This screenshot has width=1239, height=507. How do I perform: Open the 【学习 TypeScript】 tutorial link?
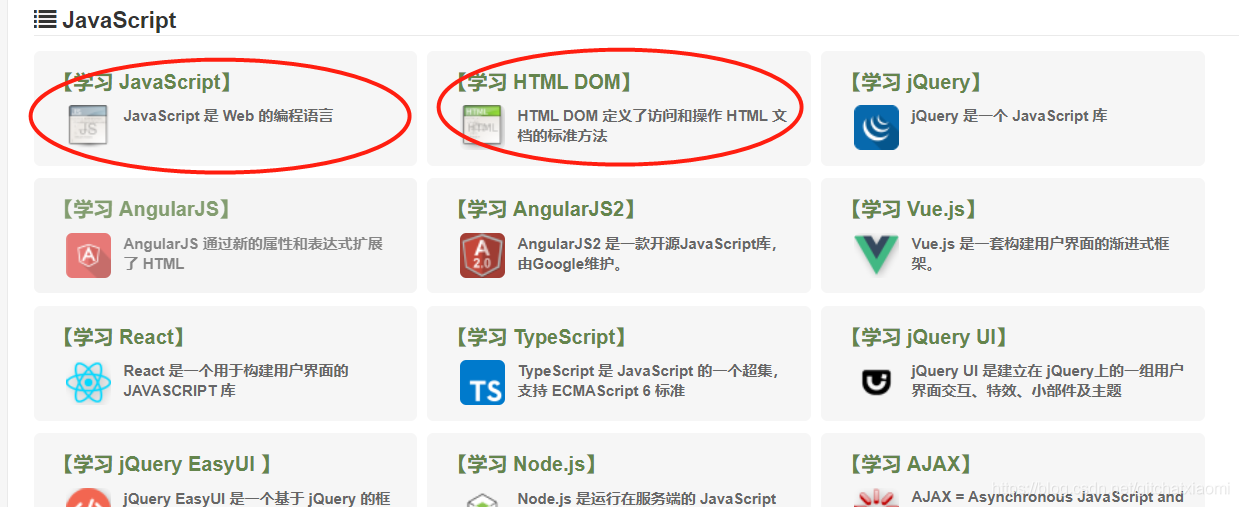(x=543, y=337)
